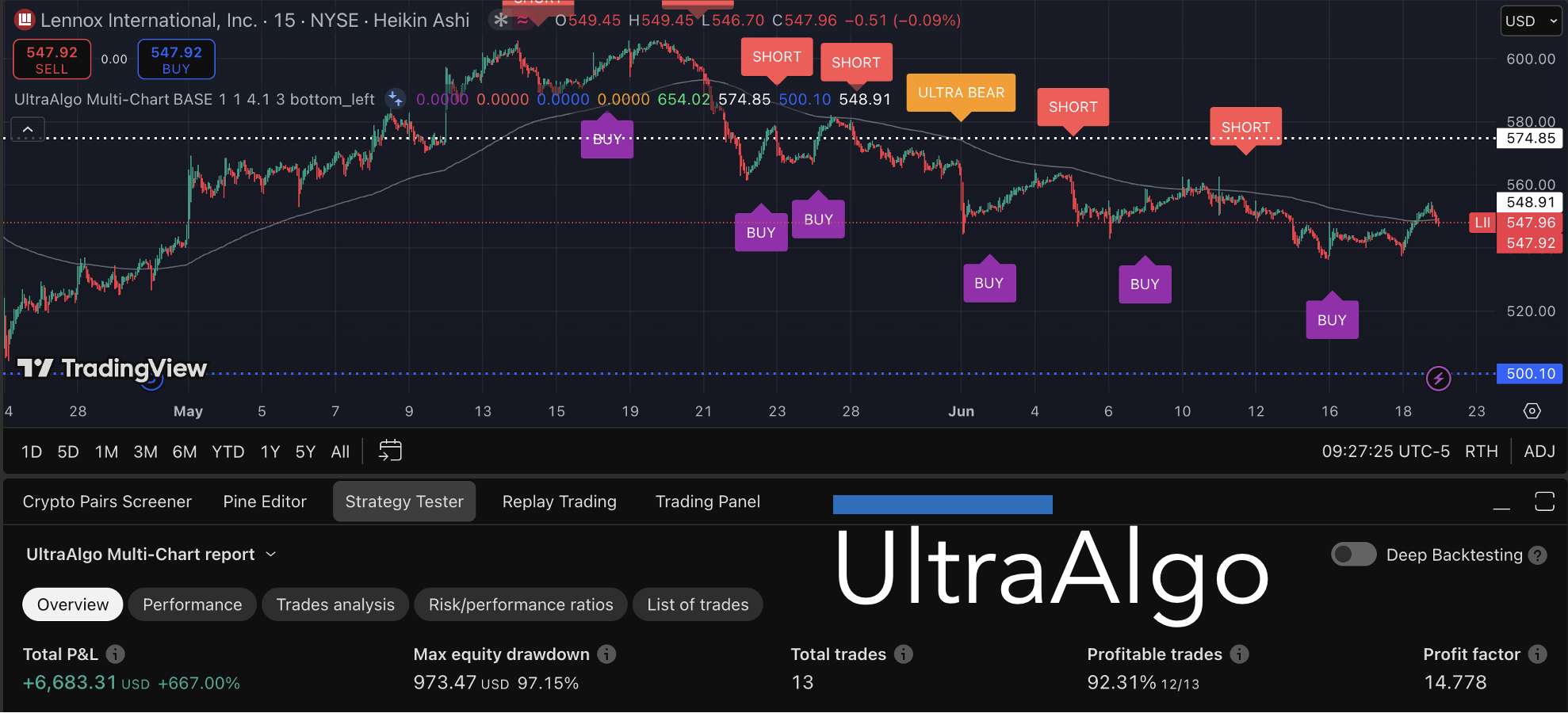Click the info icon next to Total P&L
1568x713 pixels.
click(116, 654)
